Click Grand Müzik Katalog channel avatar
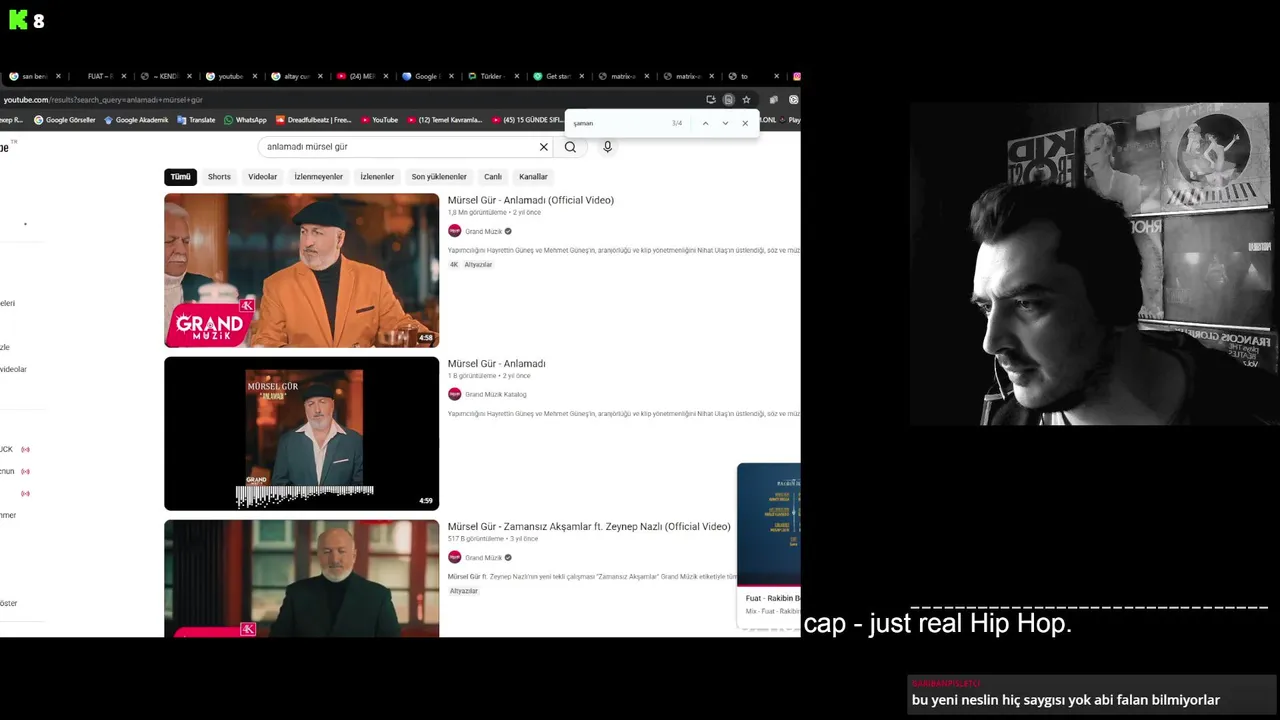Image resolution: width=1280 pixels, height=720 pixels. pos(454,394)
